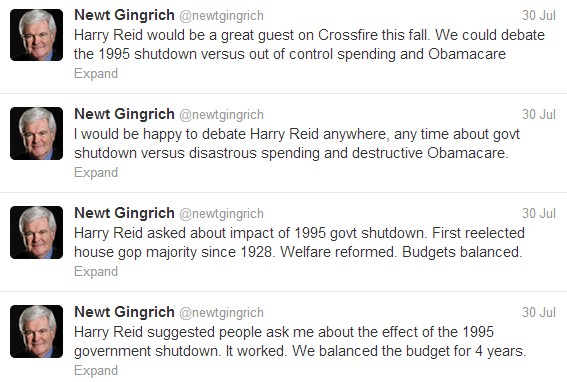Open the avatar beside the 'Welfare reformed' tweet
Screen dimensions: 567x382
[x=37, y=233]
